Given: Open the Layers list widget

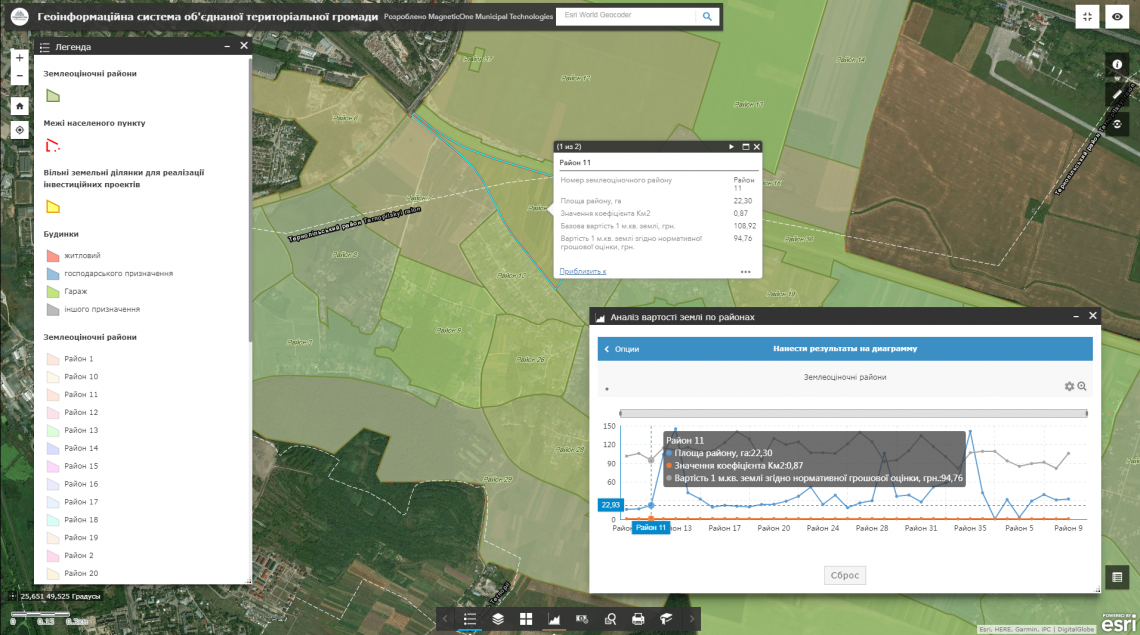Looking at the screenshot, I should click(498, 619).
